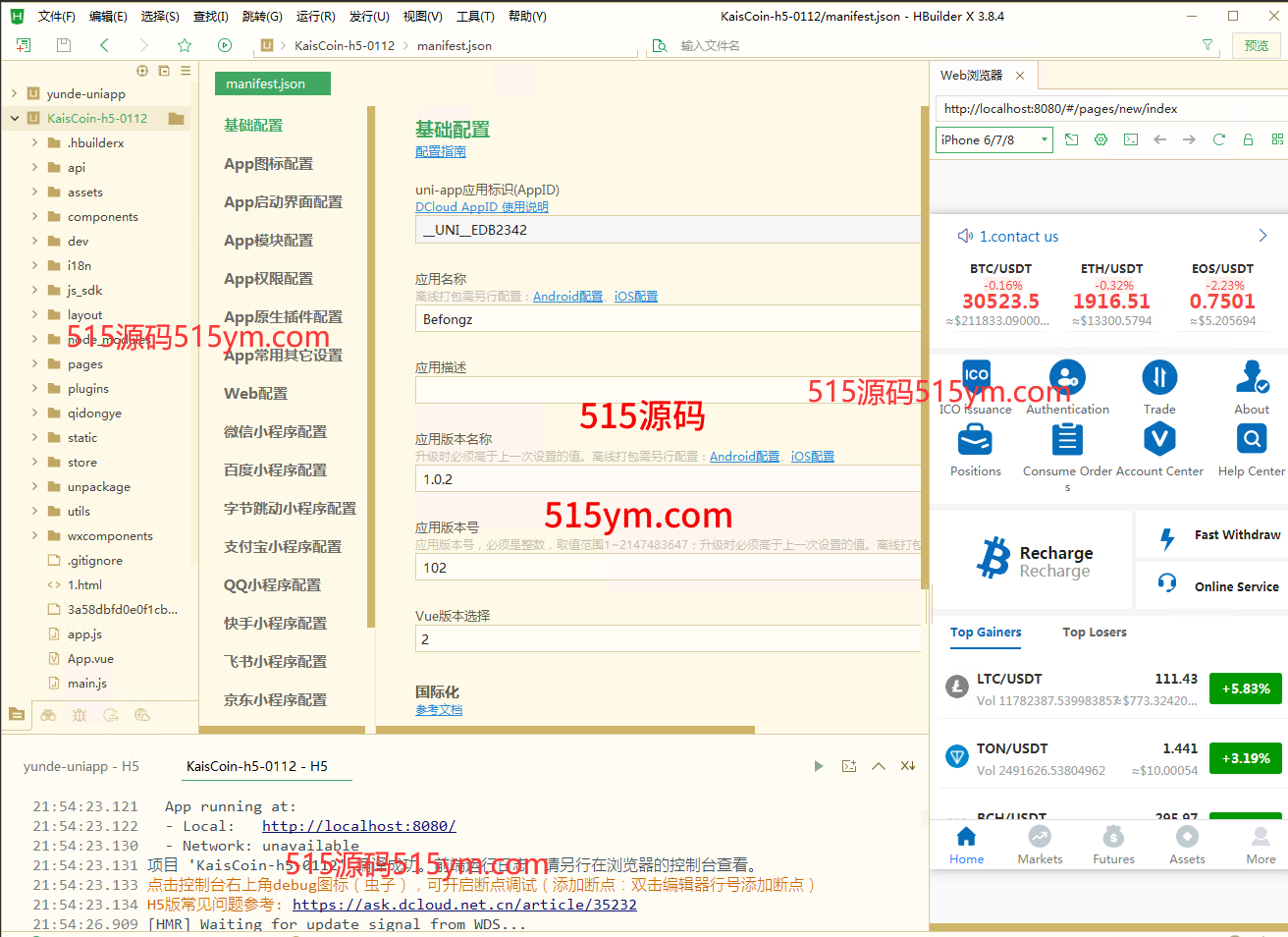Screen dimensions: 1288x937
Task: Open the DCloud AppID 使用说明 link
Action: (x=481, y=207)
